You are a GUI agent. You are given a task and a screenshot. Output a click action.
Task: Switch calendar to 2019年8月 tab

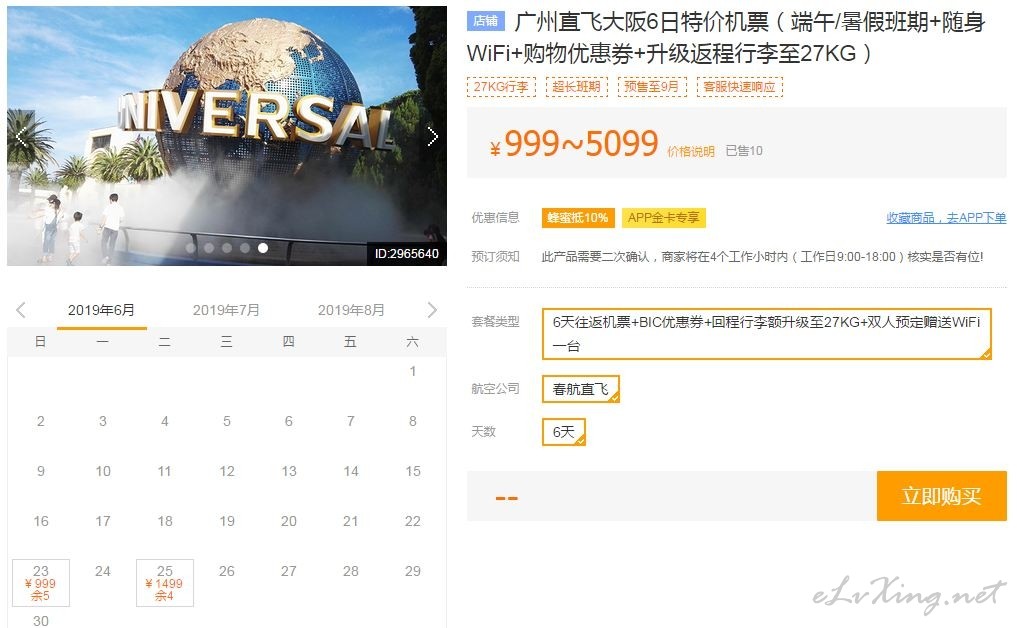pyautogui.click(x=351, y=311)
